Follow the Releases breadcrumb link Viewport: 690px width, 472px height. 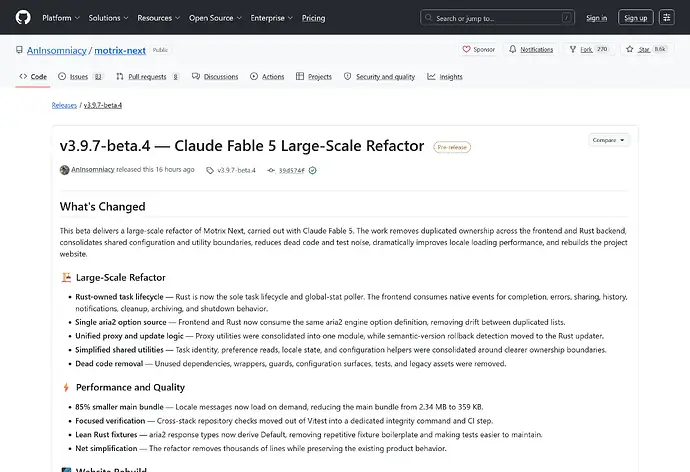tap(64, 105)
